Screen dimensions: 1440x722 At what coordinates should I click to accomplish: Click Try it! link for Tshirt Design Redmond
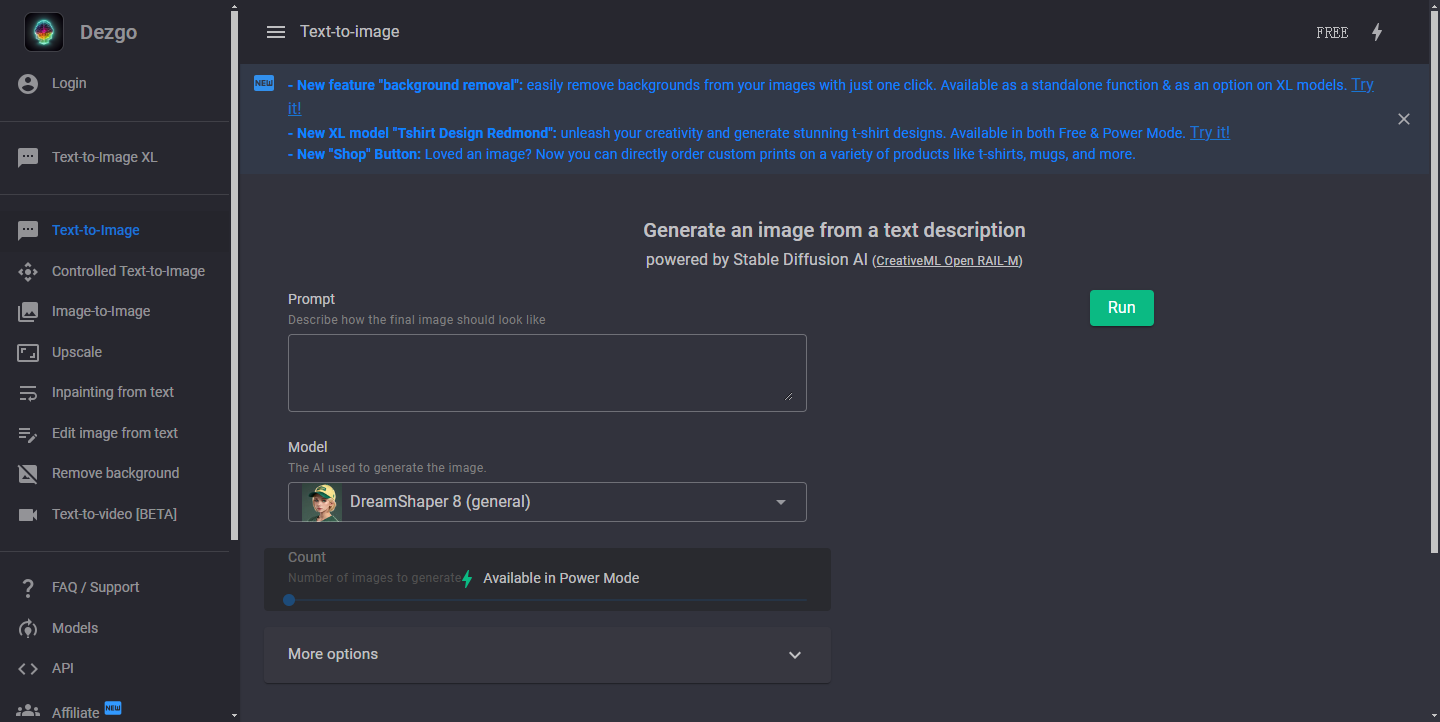tap(1210, 132)
